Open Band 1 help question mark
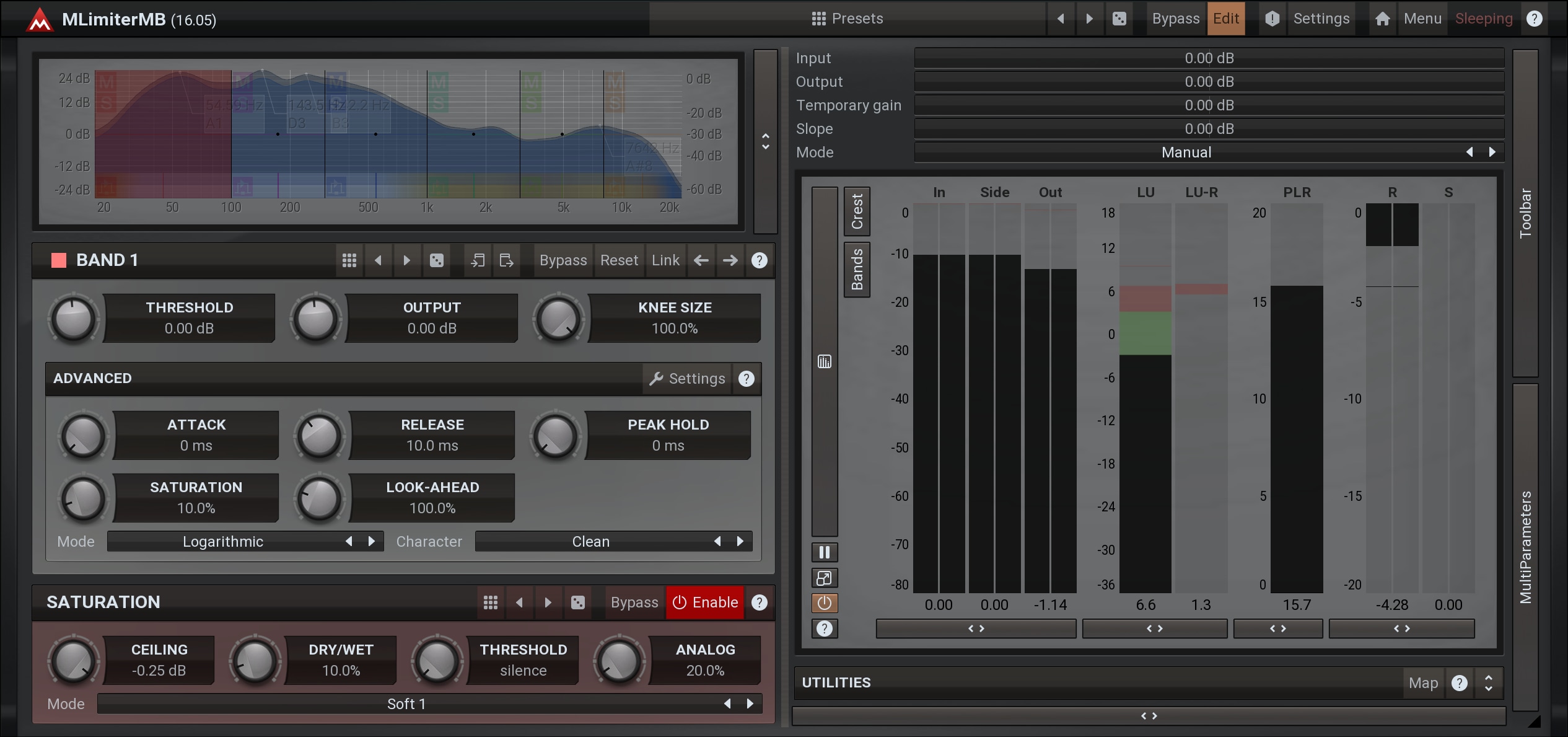 [759, 260]
